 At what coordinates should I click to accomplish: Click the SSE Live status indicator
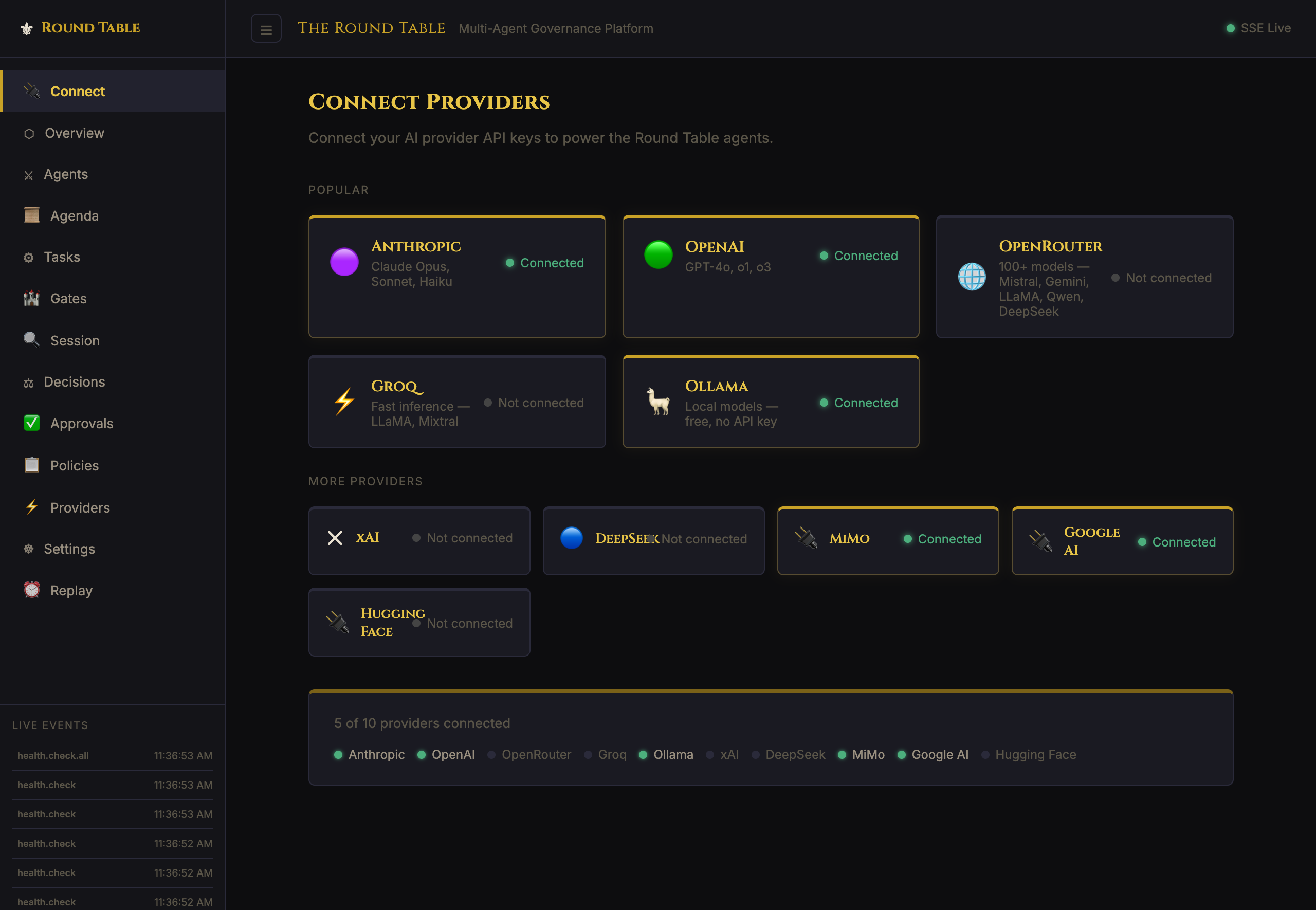point(1258,28)
